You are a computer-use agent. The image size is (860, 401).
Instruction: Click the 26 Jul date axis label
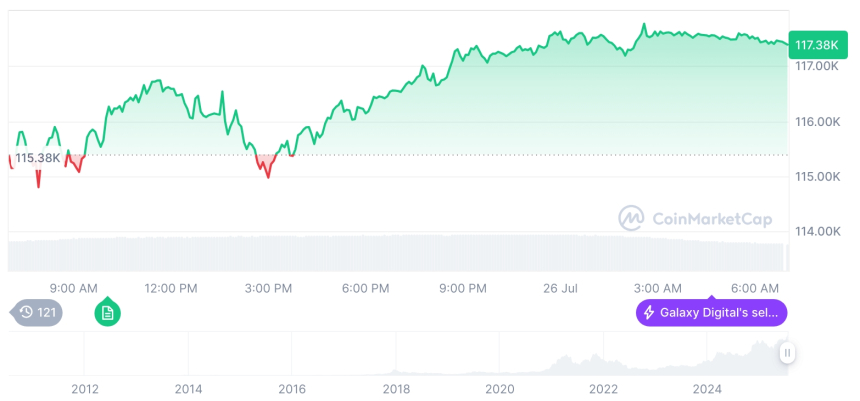561,289
